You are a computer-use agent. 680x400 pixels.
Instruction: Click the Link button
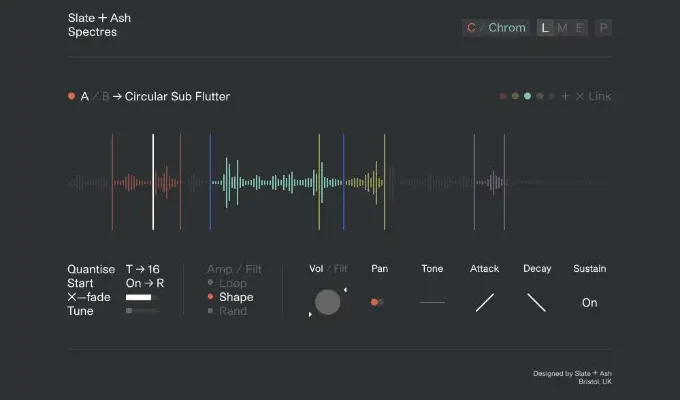coord(600,97)
